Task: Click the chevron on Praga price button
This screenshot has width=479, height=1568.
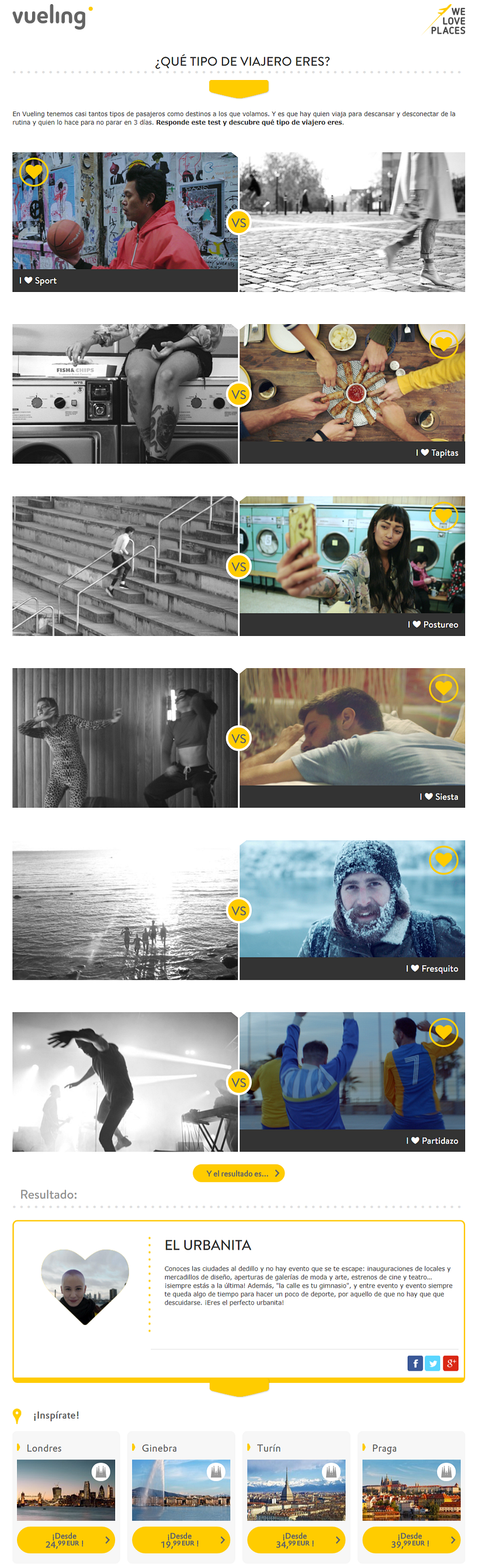Action: click(453, 1540)
